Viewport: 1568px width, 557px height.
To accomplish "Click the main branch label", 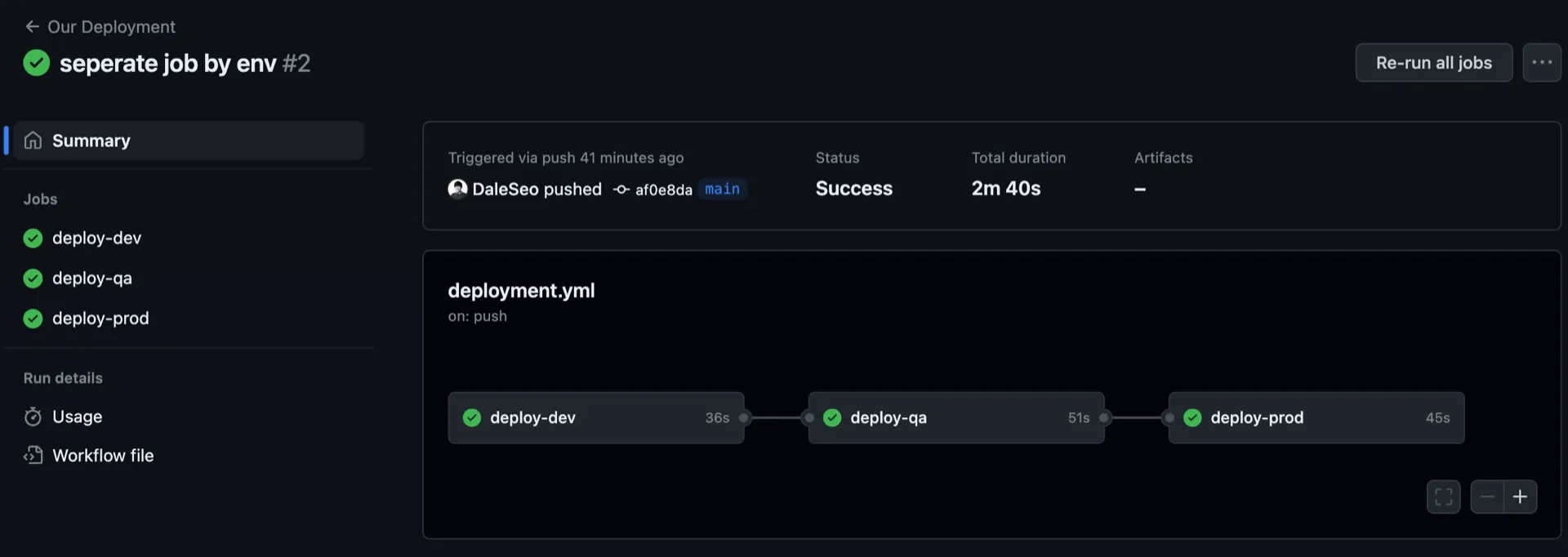I will 722,189.
